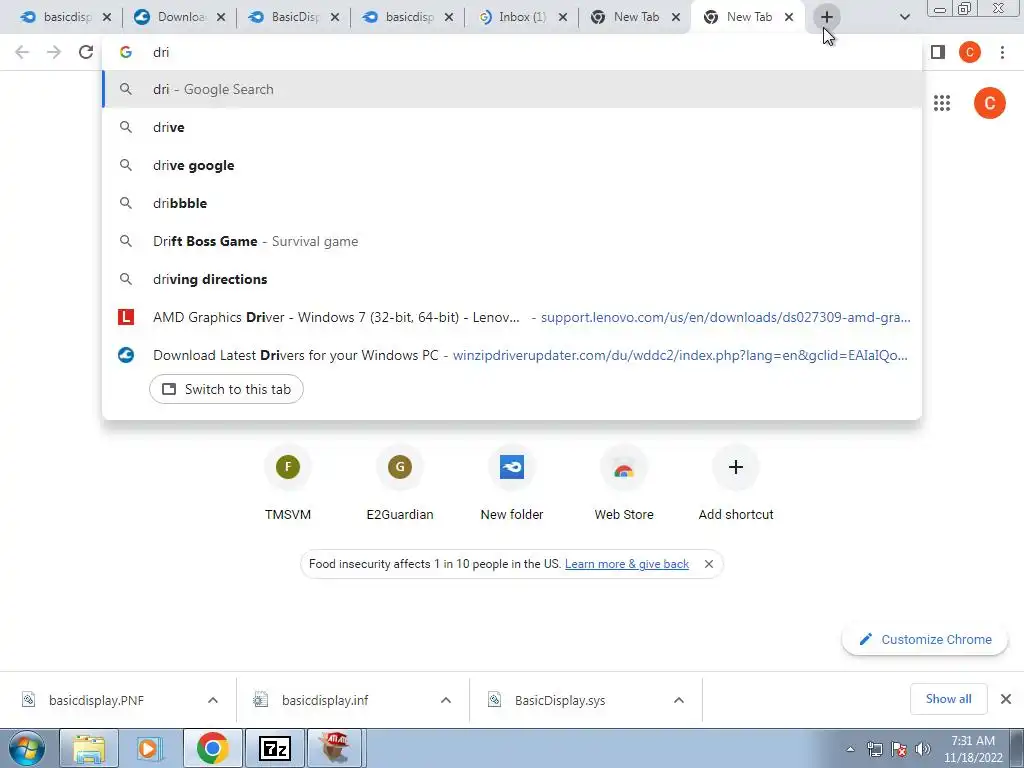1024x768 pixels.
Task: Reload the current page
Action: click(x=86, y=52)
